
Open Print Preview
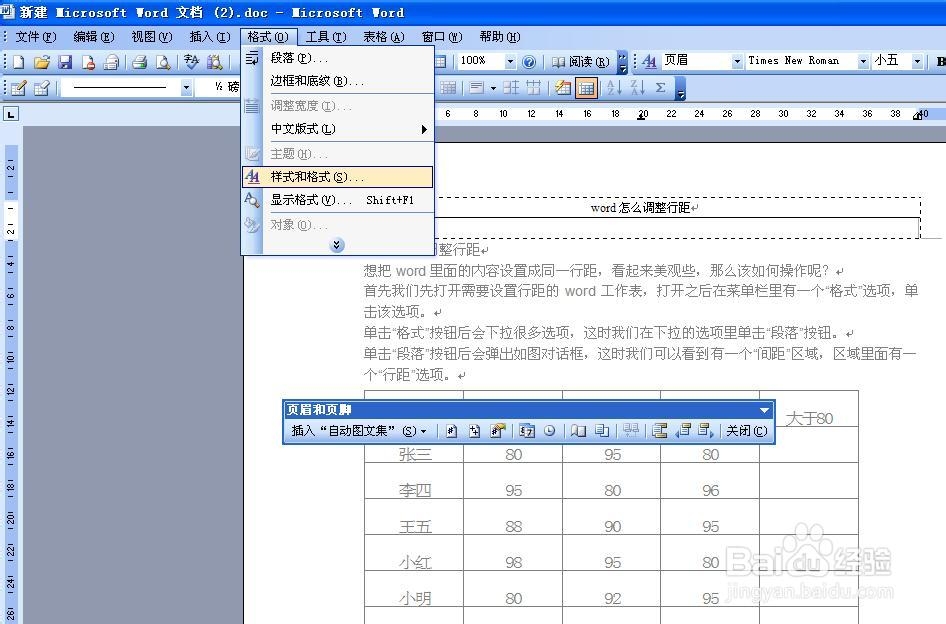click(161, 60)
